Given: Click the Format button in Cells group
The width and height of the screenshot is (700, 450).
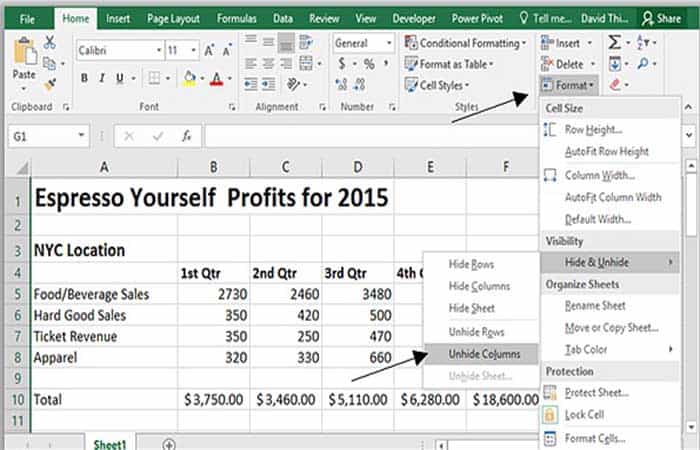Looking at the screenshot, I should tap(568, 85).
